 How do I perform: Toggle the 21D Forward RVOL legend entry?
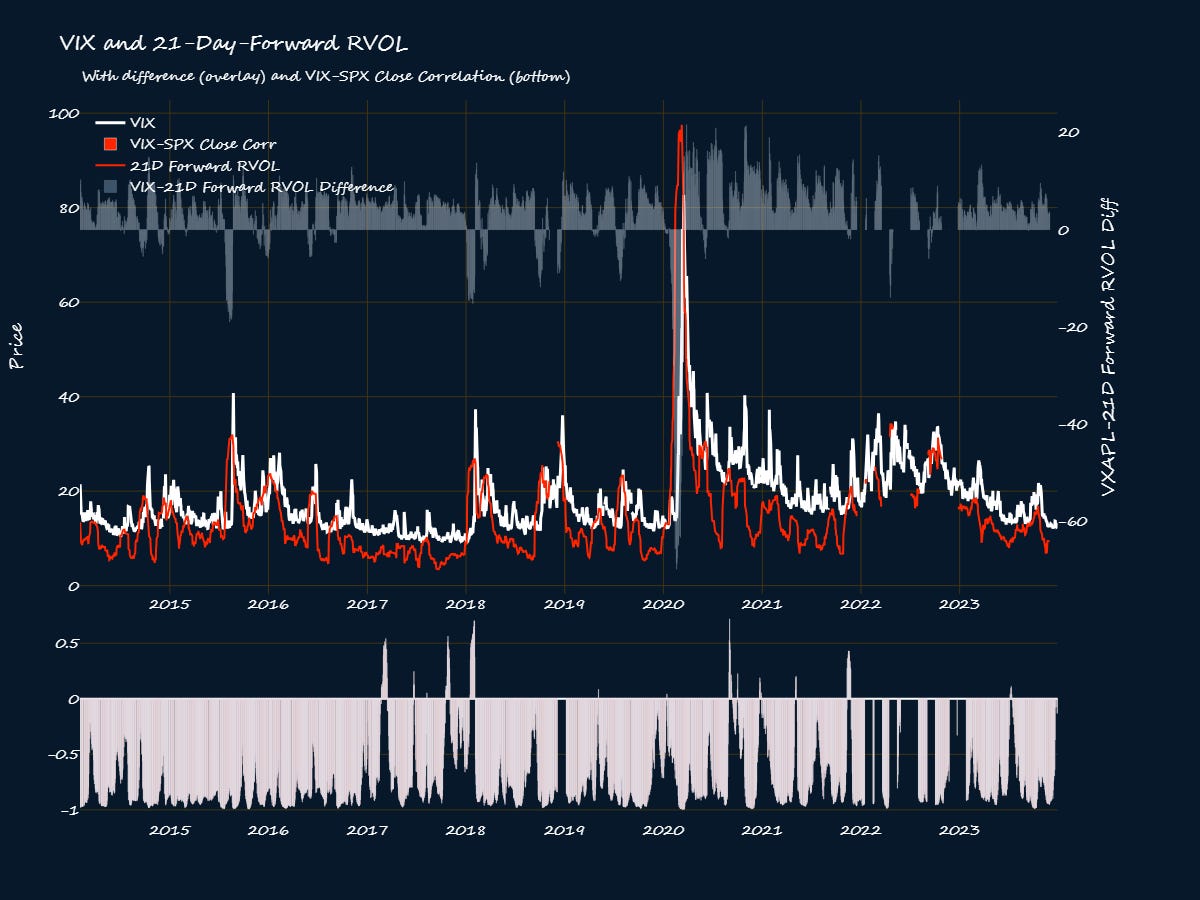point(187,165)
